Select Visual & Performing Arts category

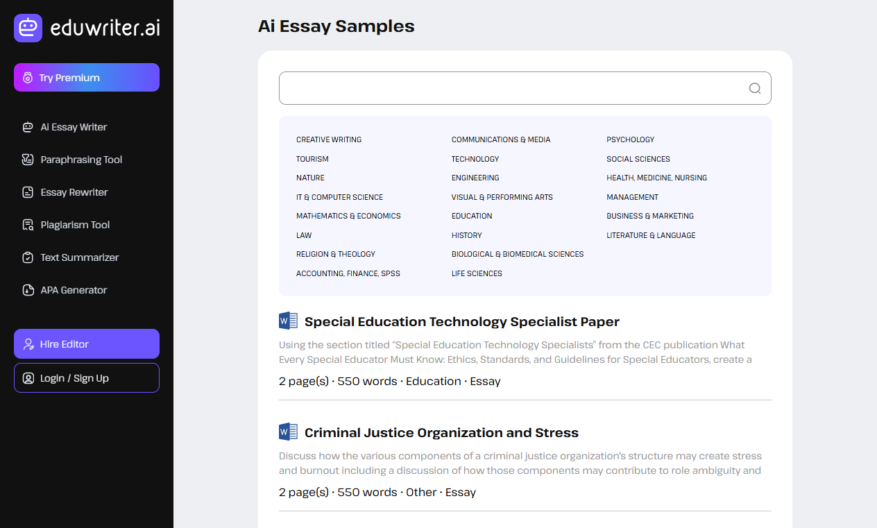[502, 197]
